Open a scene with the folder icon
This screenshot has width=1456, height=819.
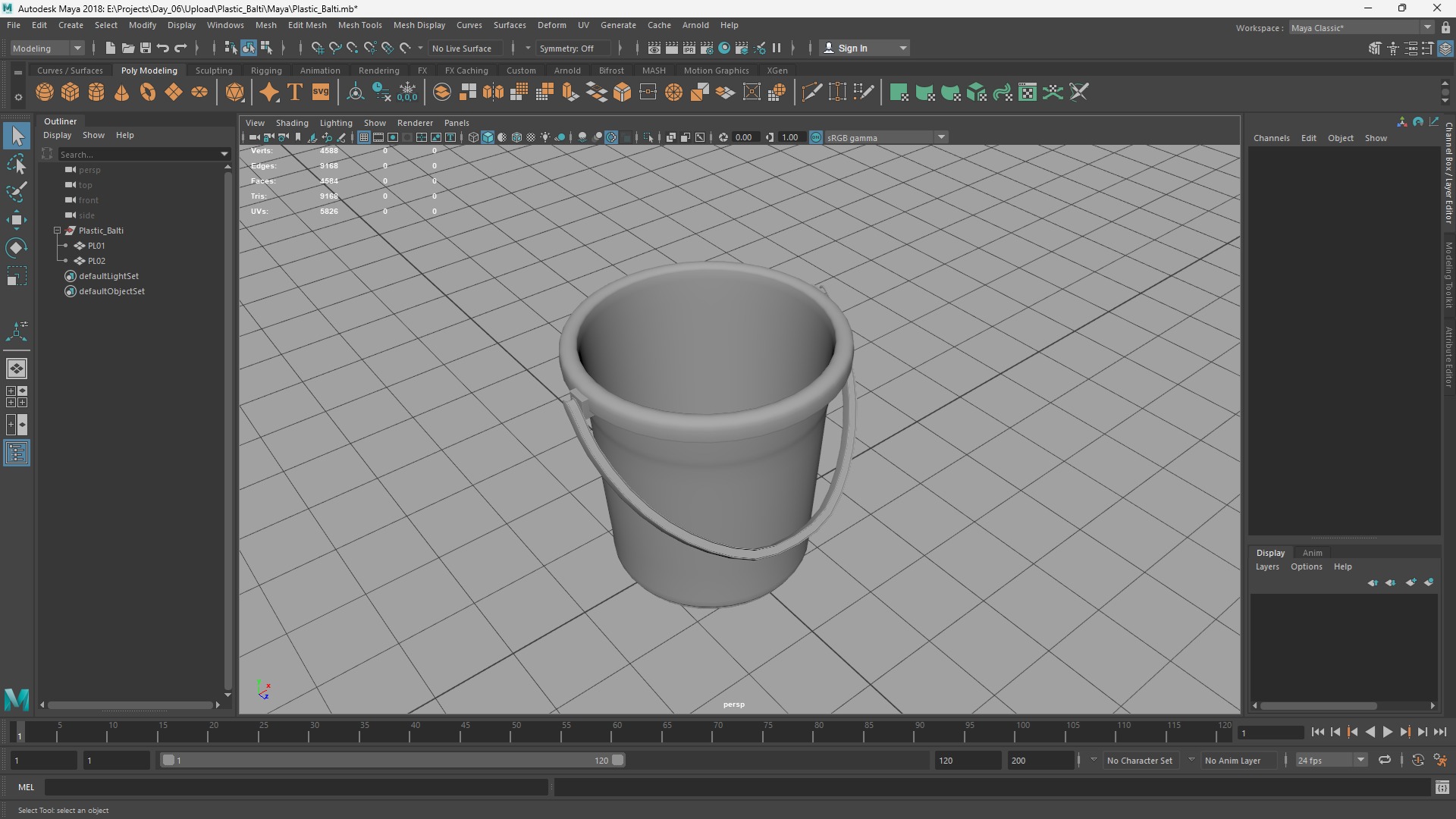[x=128, y=48]
